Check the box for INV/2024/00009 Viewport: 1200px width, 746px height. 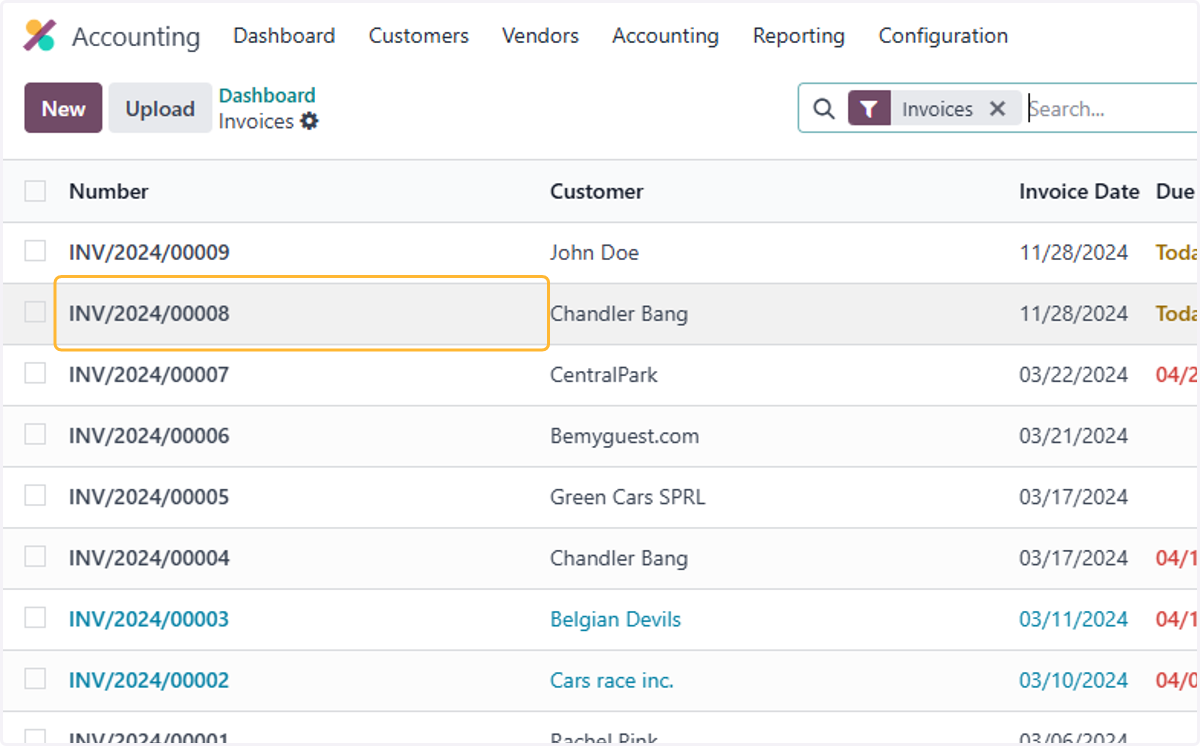coord(35,251)
